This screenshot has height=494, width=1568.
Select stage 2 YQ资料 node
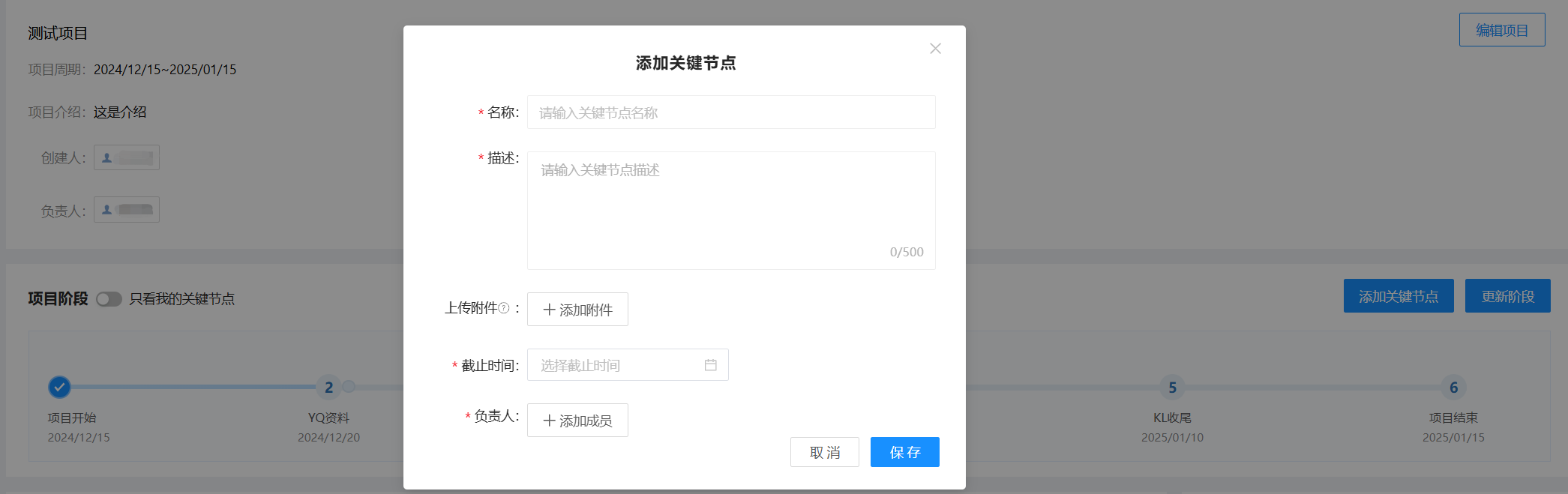(x=328, y=387)
